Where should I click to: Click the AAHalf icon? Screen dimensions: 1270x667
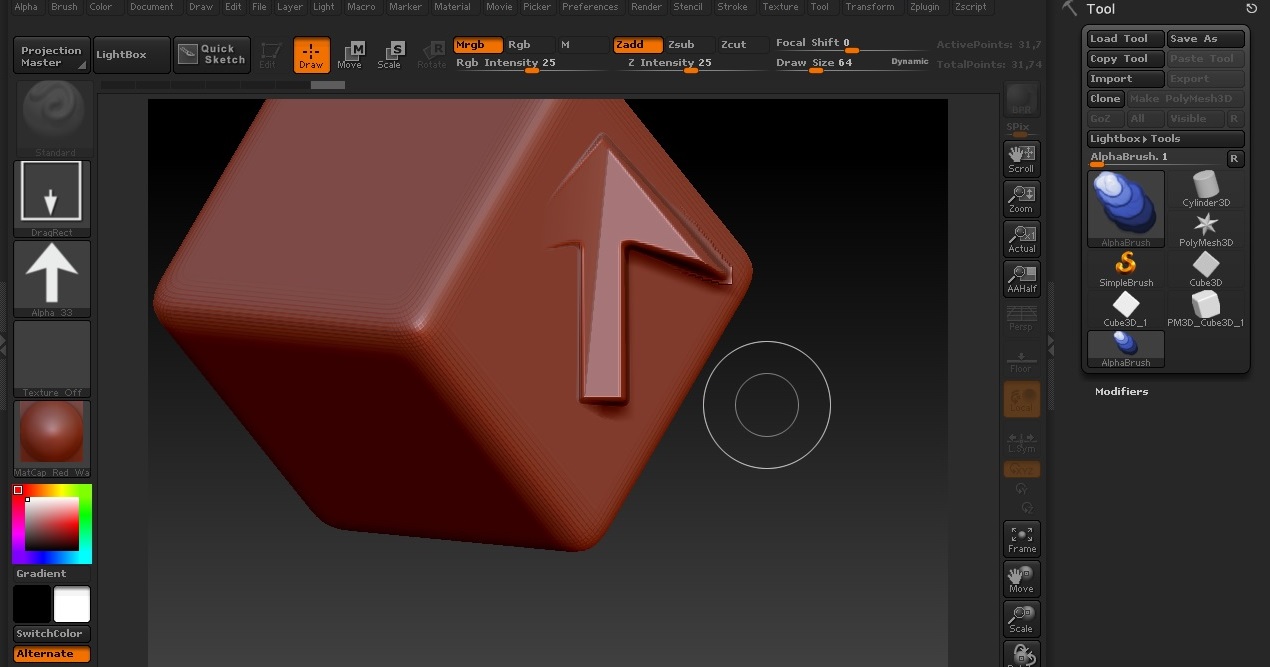pyautogui.click(x=1021, y=278)
